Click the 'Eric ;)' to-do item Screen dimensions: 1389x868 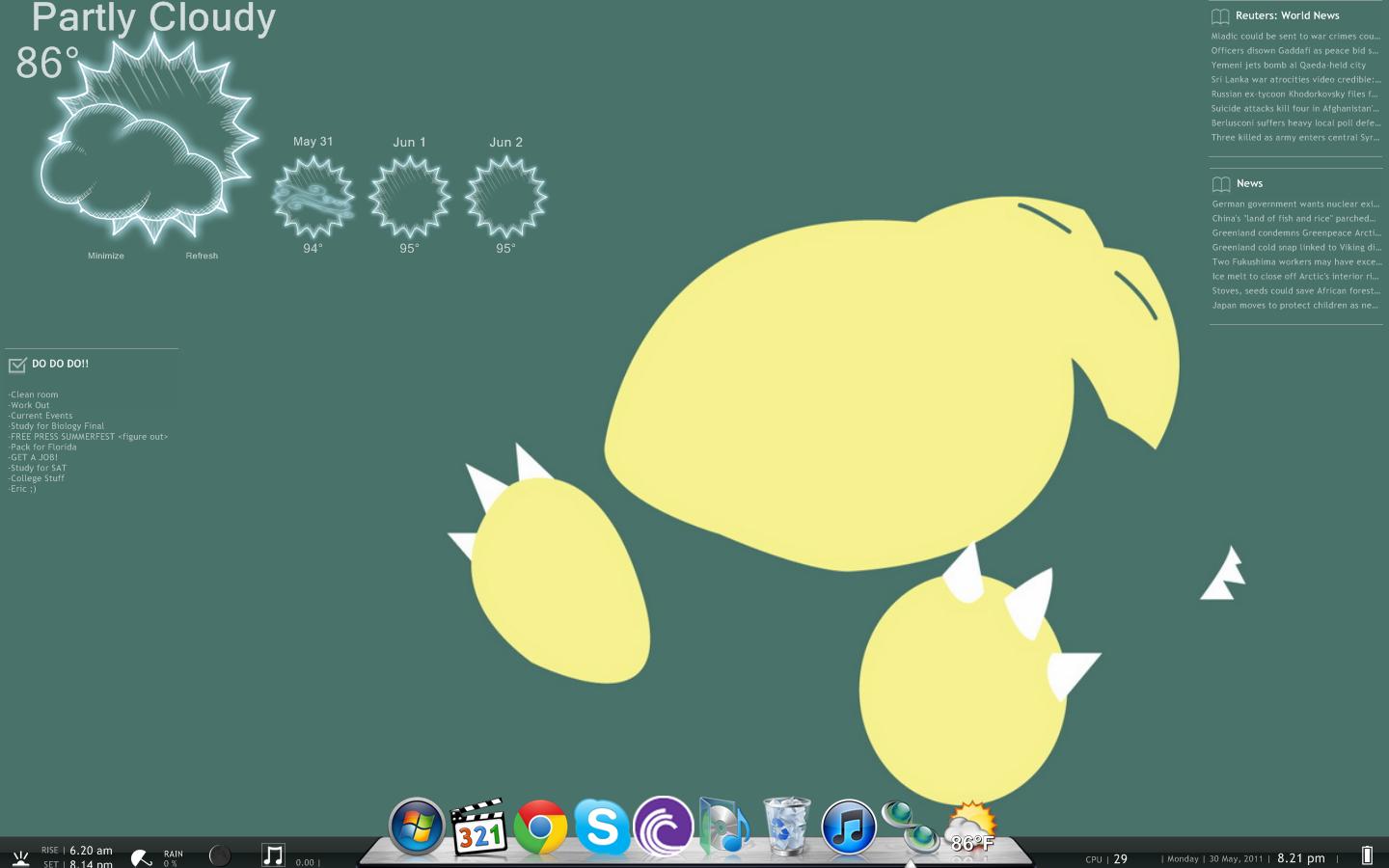pos(22,489)
